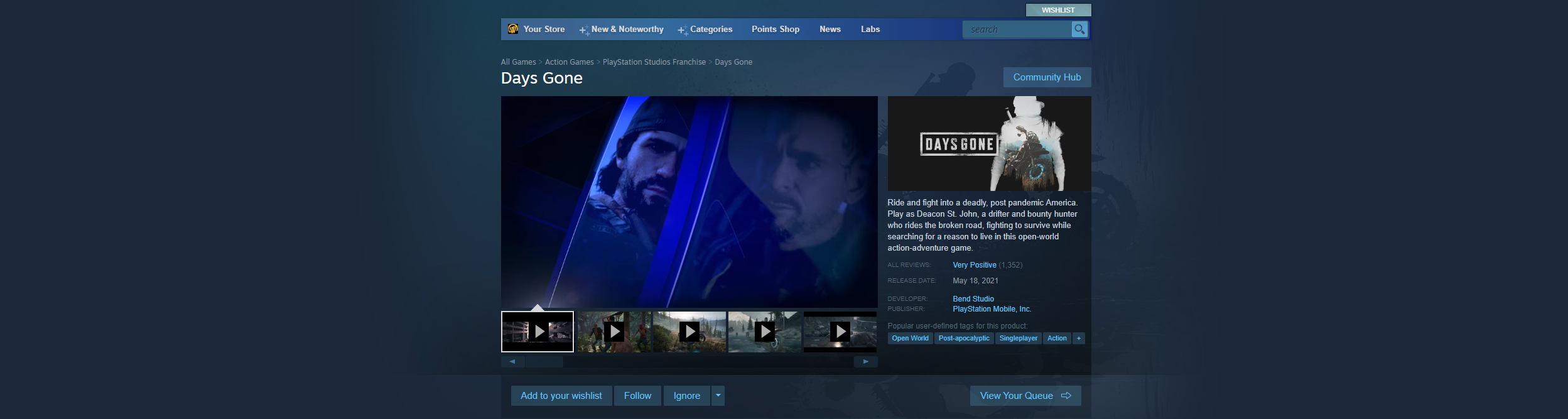Focus the store search field
The width and height of the screenshot is (1568, 419).
[1017, 30]
